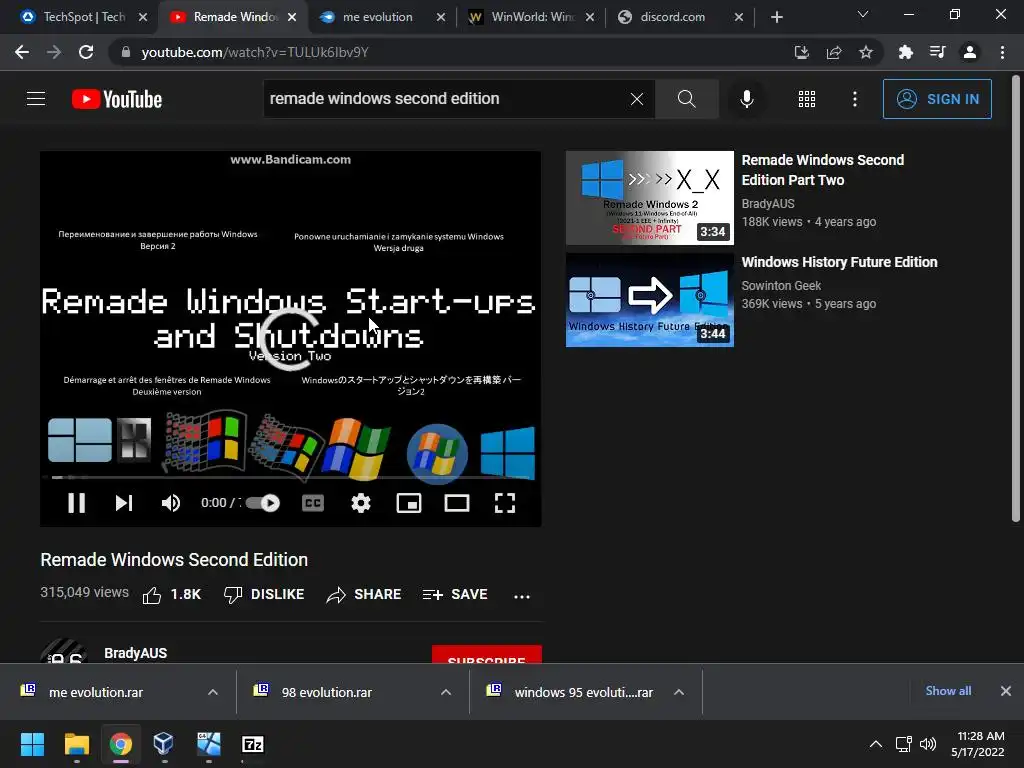Skip to the next video
The height and width of the screenshot is (768, 1024).
(x=124, y=503)
